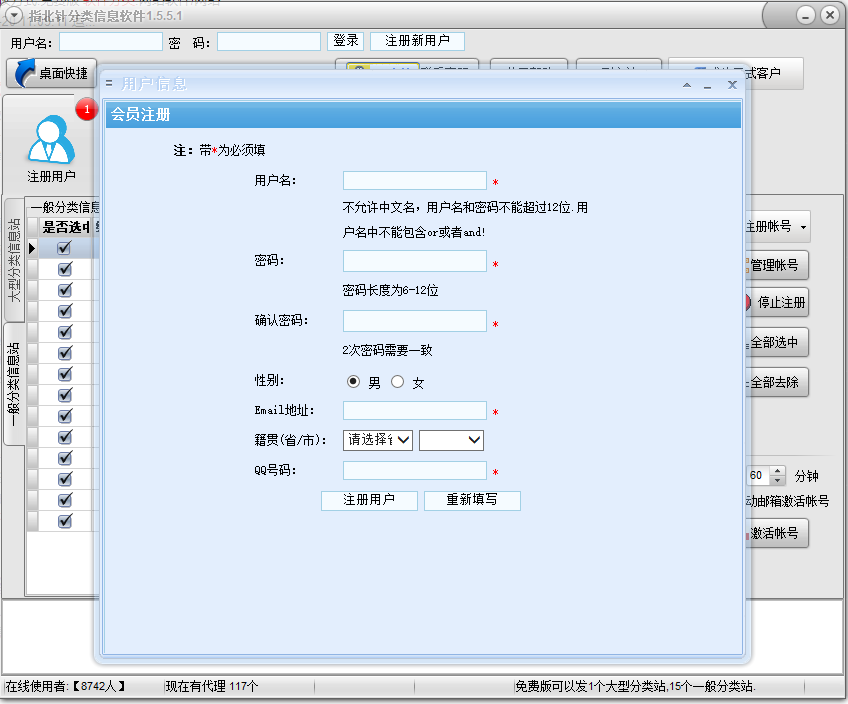The height and width of the screenshot is (704, 848).
Task: Close the 用户信息 dialog
Action: click(732, 85)
